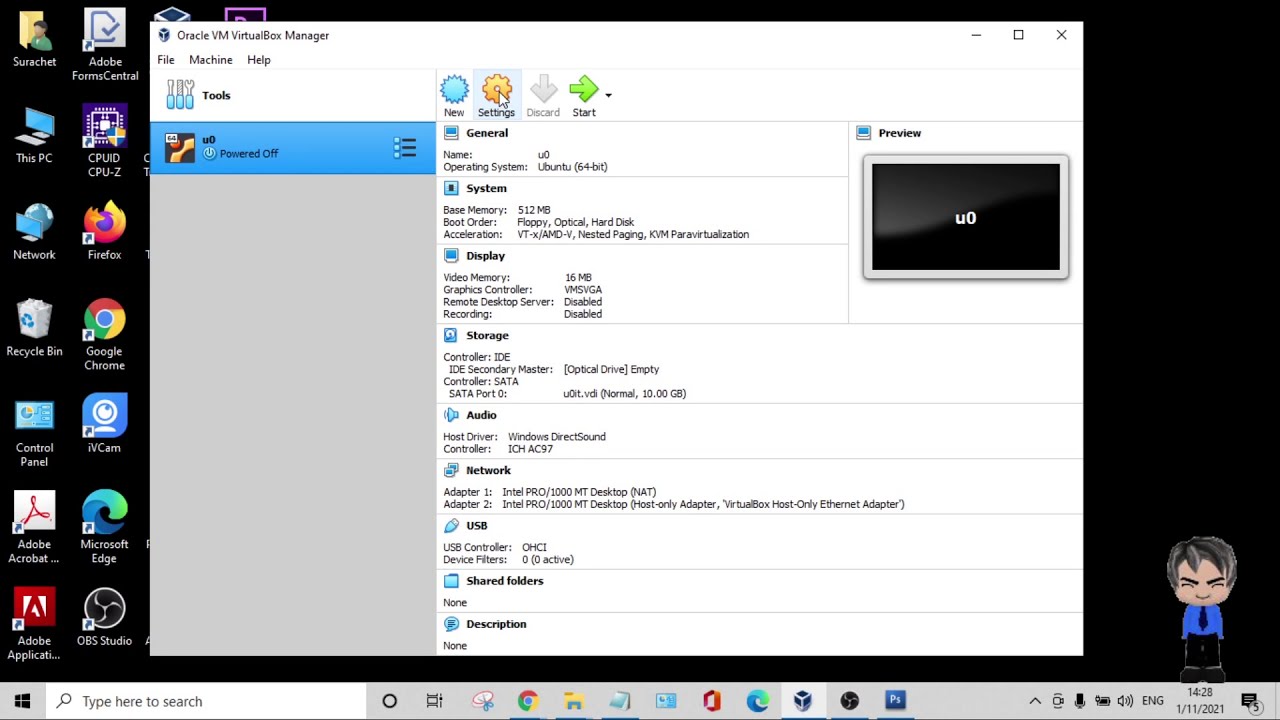Select the u0 virtual machine entry
Screen dimensions: 1280x720
(x=293, y=147)
